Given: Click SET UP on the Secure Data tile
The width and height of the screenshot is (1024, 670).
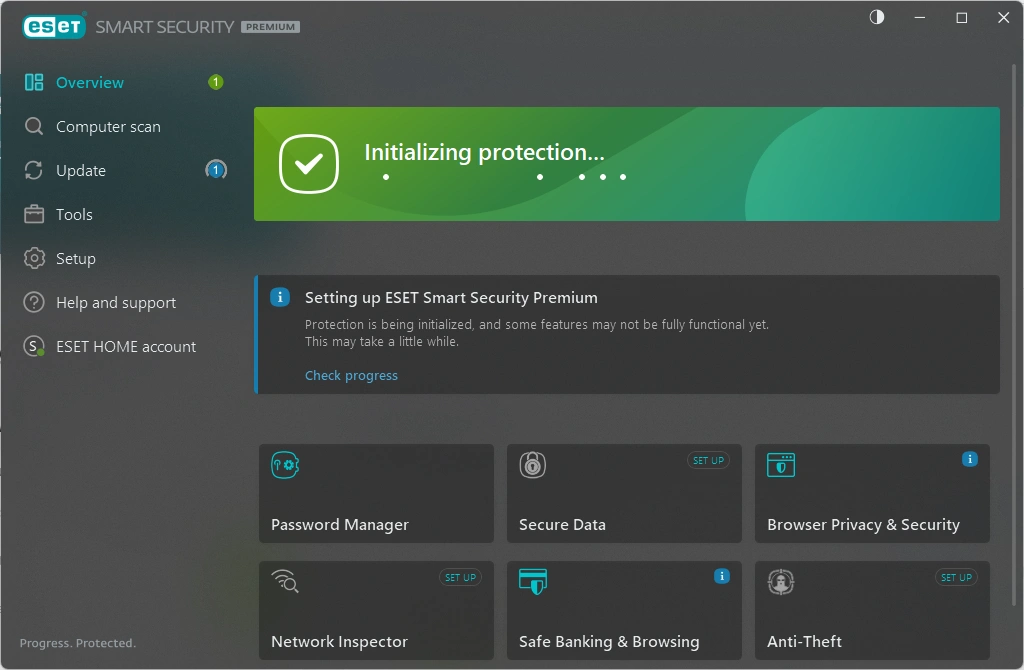Looking at the screenshot, I should tap(709, 460).
